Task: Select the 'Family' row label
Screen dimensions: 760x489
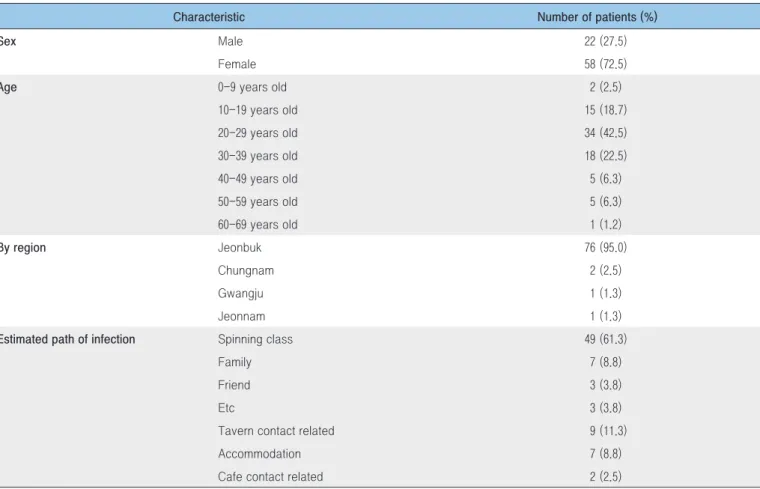Action: (x=235, y=362)
